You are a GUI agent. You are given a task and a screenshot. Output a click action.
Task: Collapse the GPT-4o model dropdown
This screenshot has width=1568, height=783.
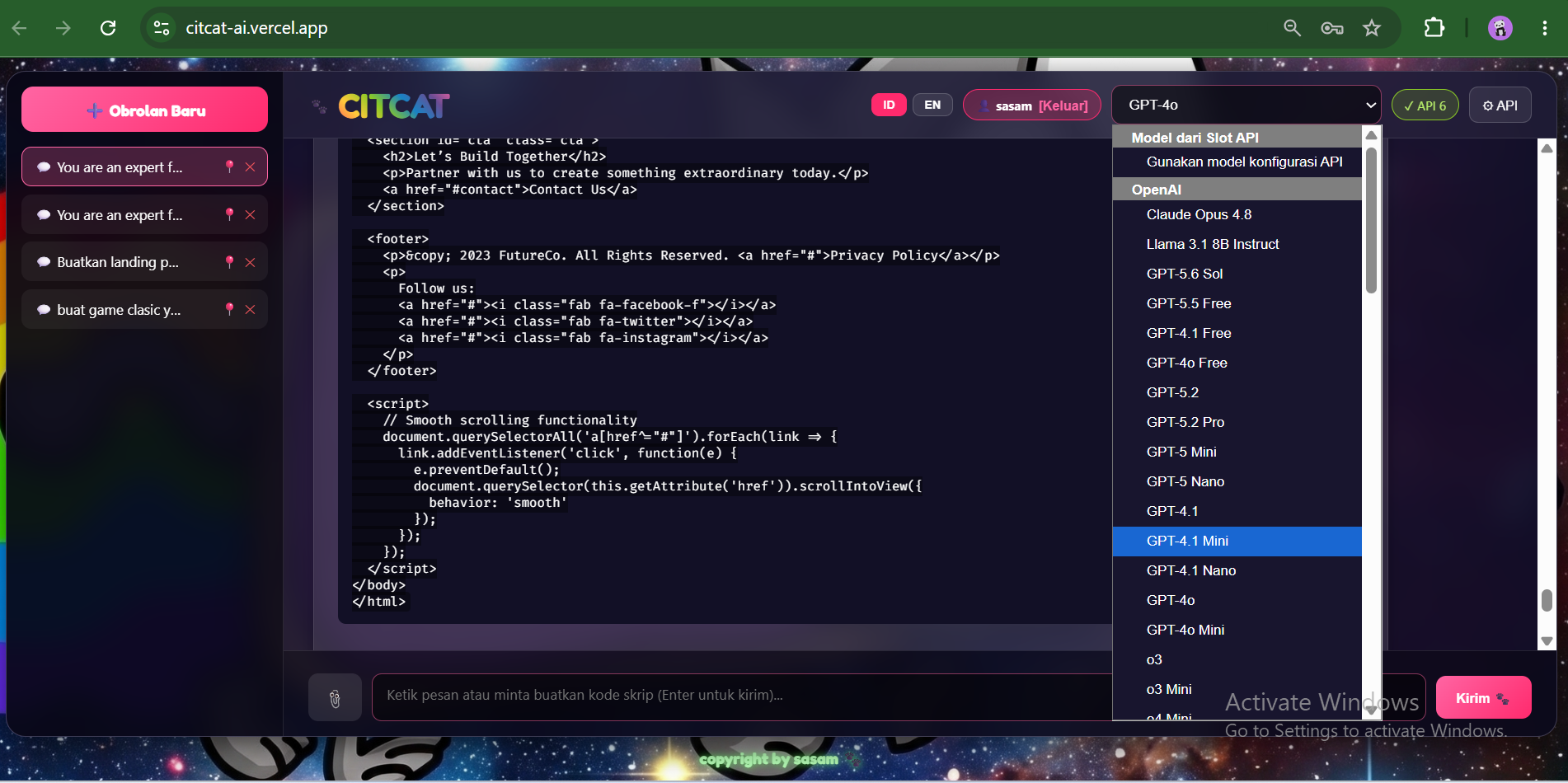1246,105
